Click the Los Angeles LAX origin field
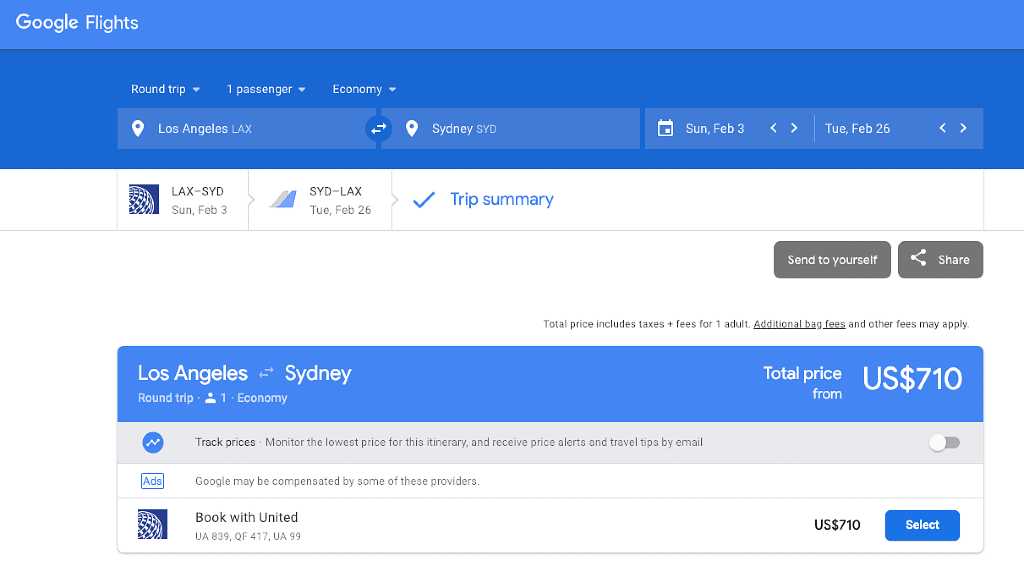Image resolution: width=1024 pixels, height=561 pixels. [x=246, y=129]
